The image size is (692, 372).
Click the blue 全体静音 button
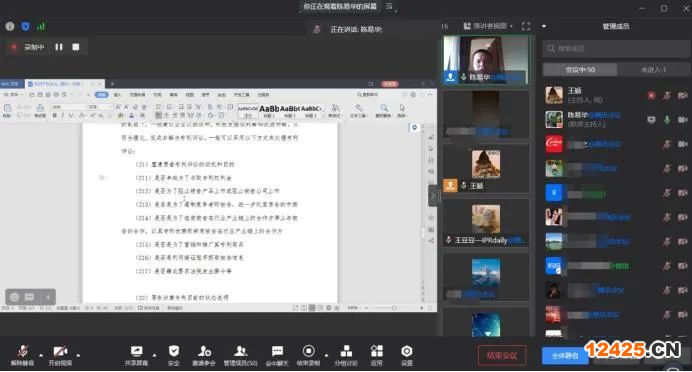tap(565, 355)
